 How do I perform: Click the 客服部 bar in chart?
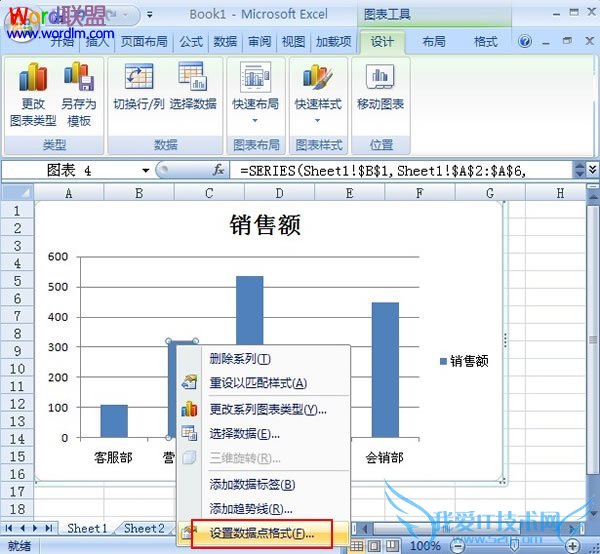[114, 421]
